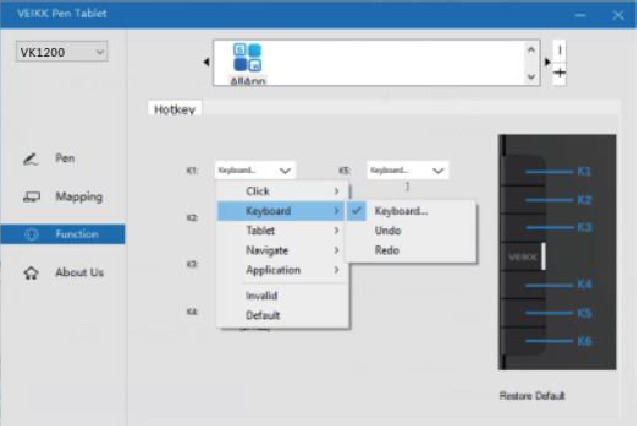Switch to the Hotkey tab
Viewport: 637px width, 426px height.
tap(175, 109)
